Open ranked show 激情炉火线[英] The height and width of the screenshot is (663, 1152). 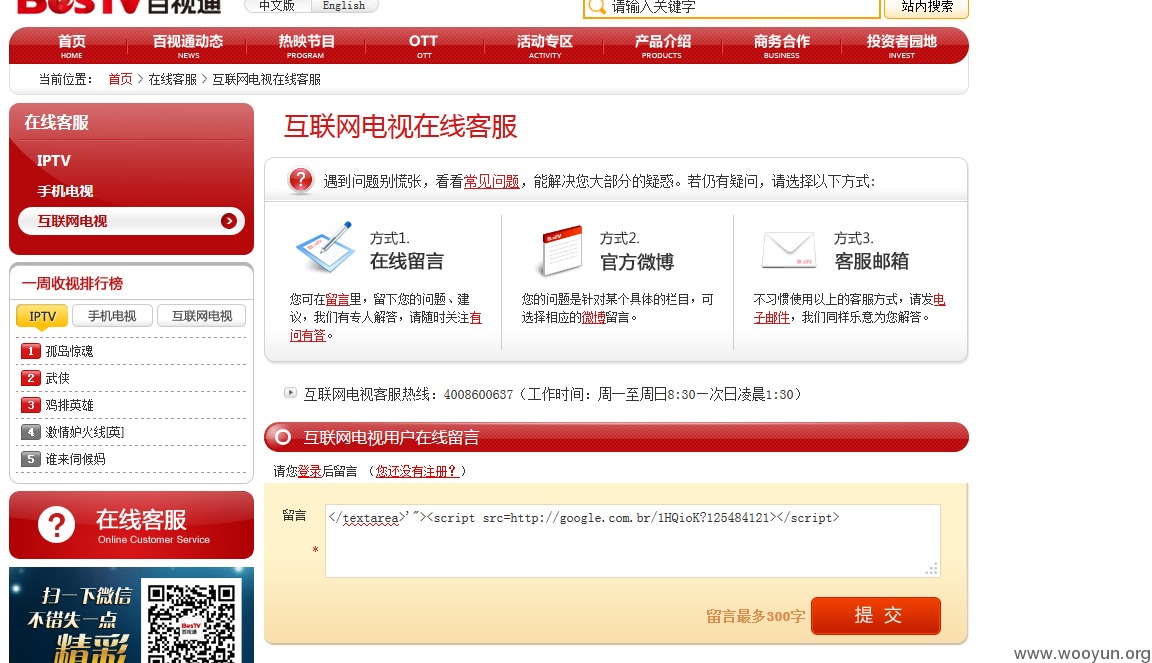point(84,432)
